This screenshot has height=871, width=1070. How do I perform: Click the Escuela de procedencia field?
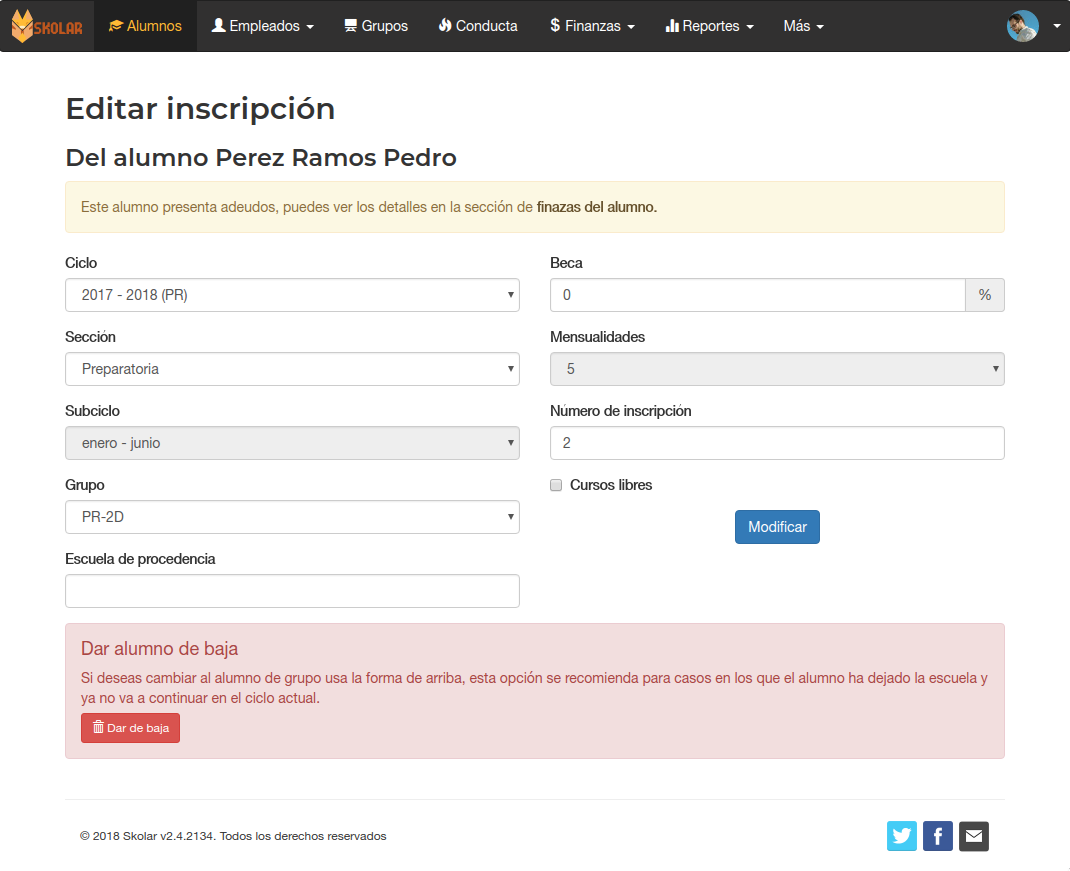pyautogui.click(x=292, y=591)
